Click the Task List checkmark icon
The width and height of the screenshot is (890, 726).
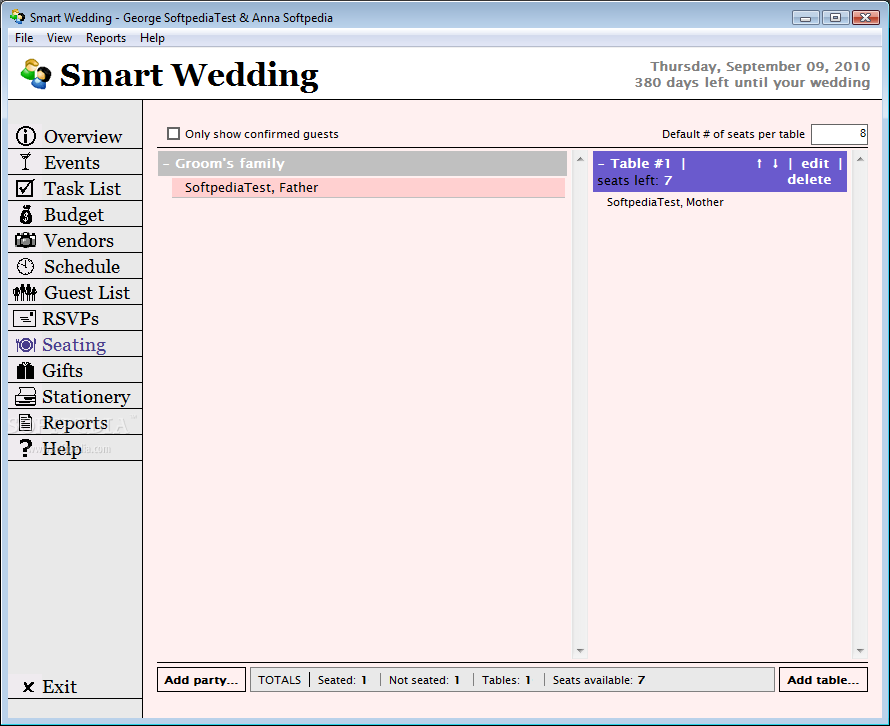pos(25,188)
